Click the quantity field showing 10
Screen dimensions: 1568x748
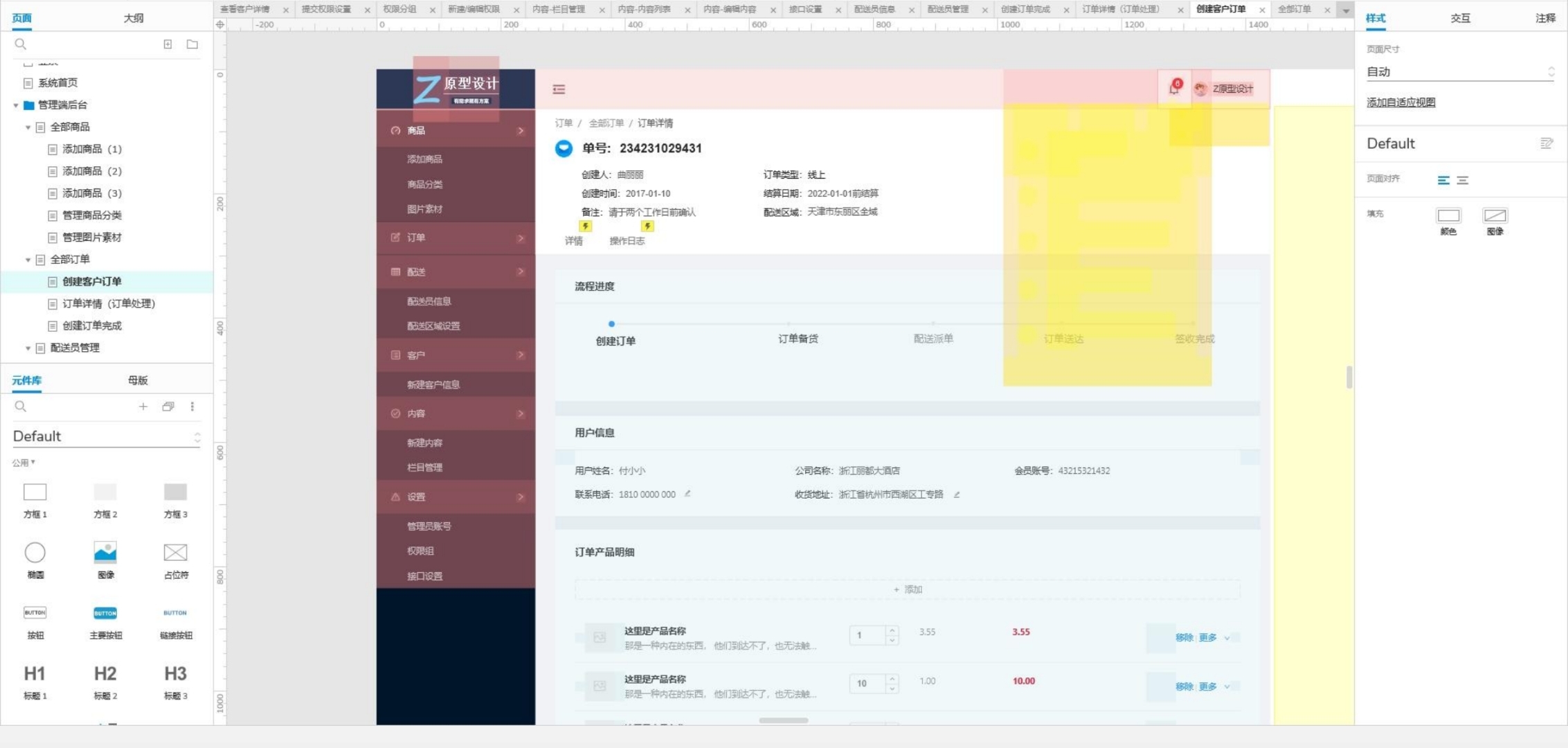[x=867, y=684]
